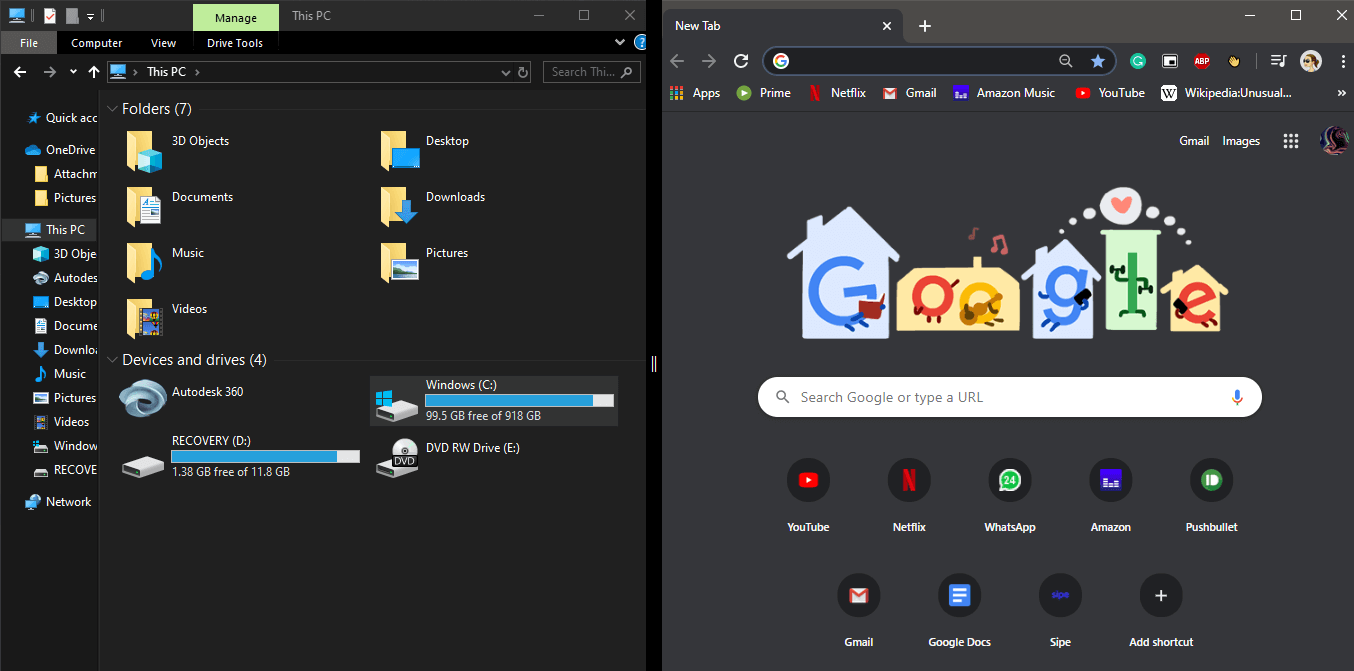Screen dimensions: 1354x671
Task: Open the Google apps grid icon
Action: 1291,141
